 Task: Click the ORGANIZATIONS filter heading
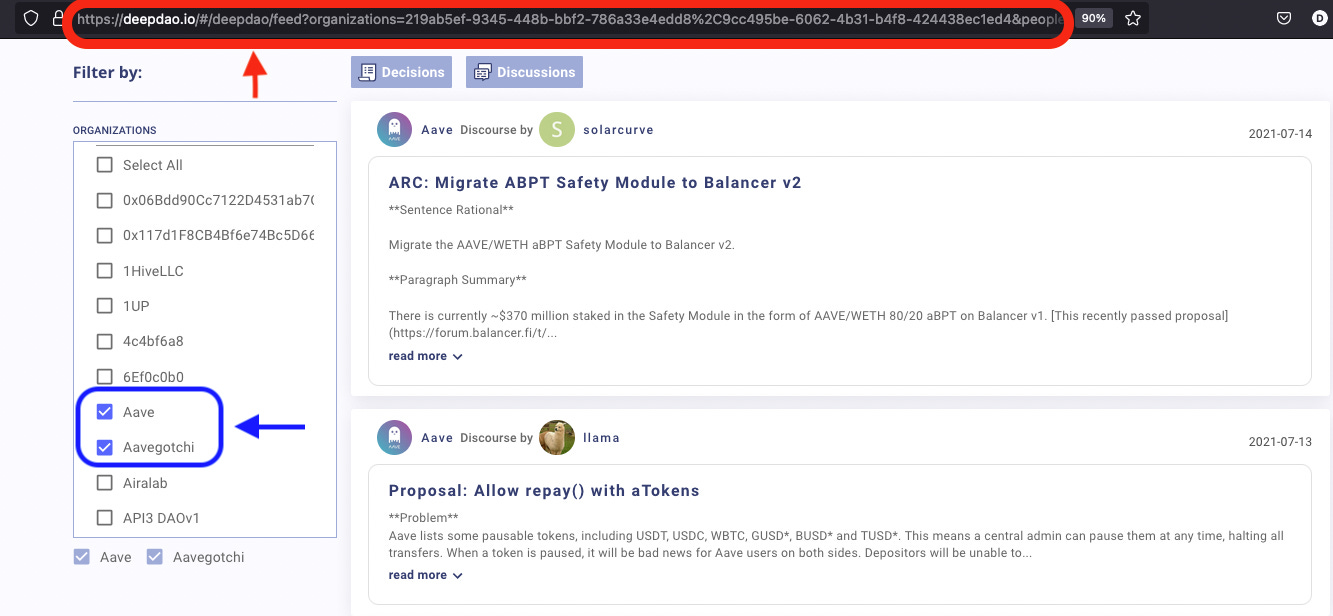coord(115,131)
